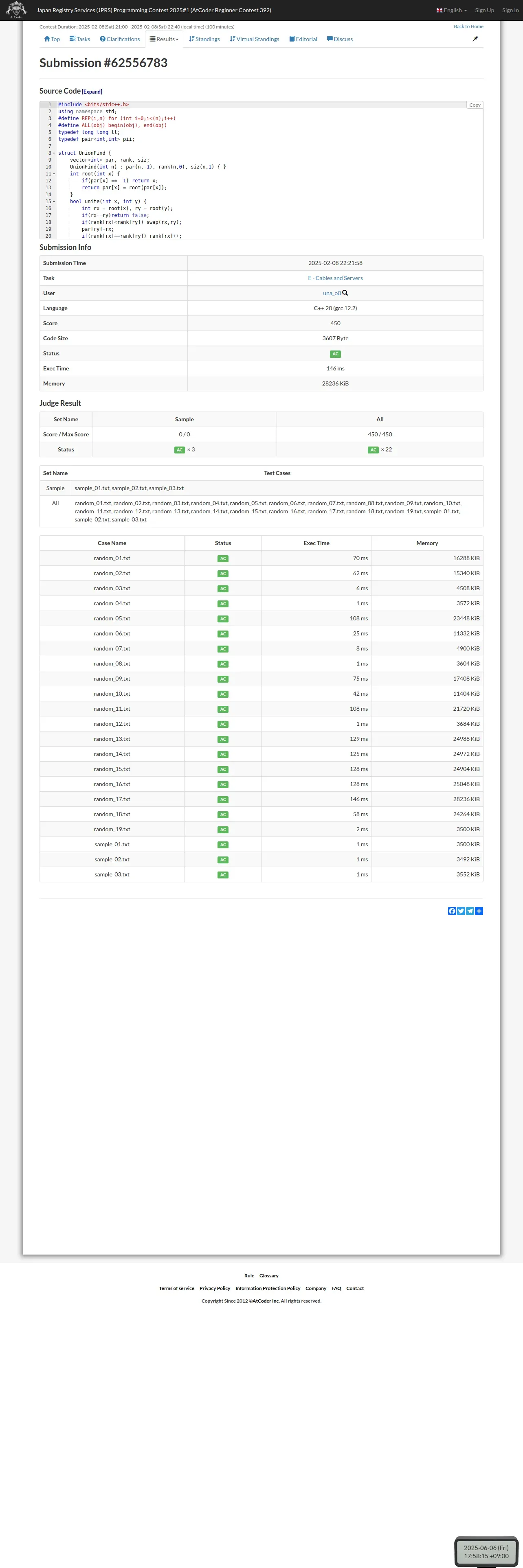The width and height of the screenshot is (523, 1568).
Task: Share submission on Facebook
Action: 452,911
